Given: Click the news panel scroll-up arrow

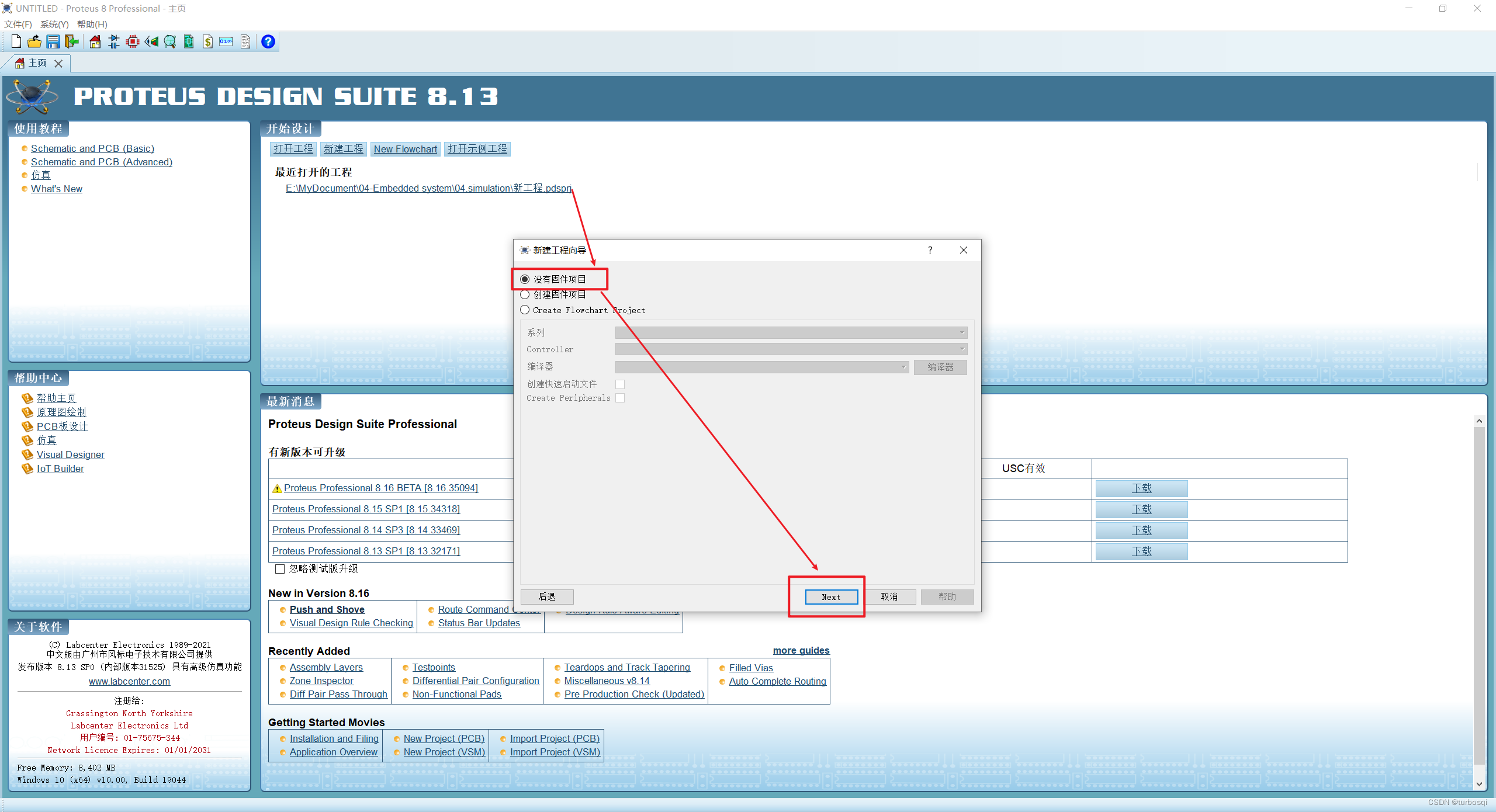Looking at the screenshot, I should [1479, 421].
